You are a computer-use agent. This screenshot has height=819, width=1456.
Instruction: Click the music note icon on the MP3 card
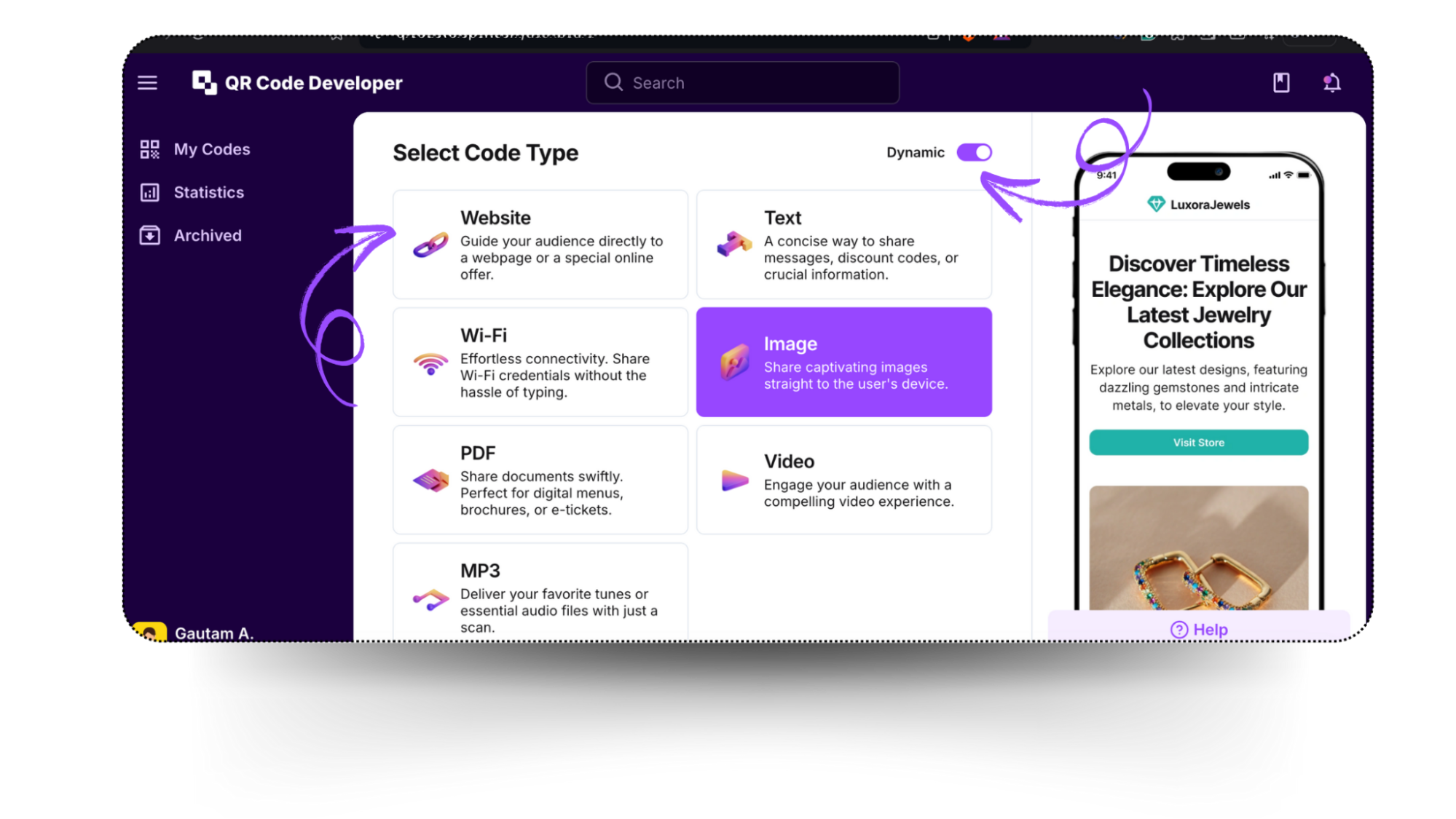pyautogui.click(x=430, y=598)
